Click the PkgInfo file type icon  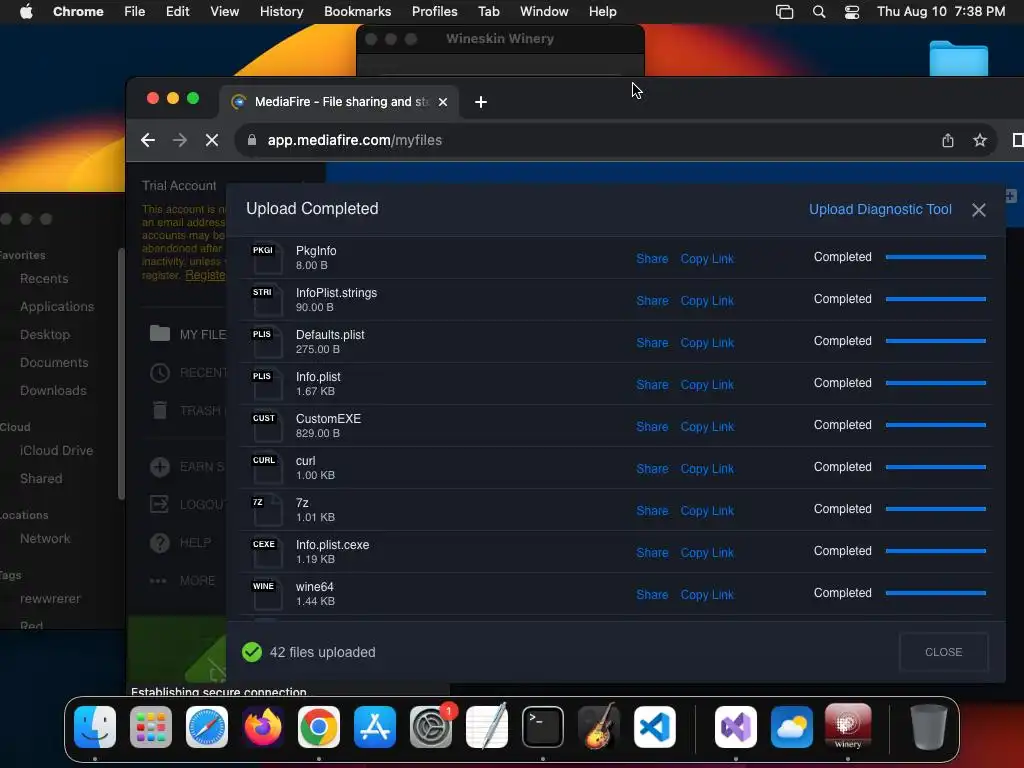point(266,257)
